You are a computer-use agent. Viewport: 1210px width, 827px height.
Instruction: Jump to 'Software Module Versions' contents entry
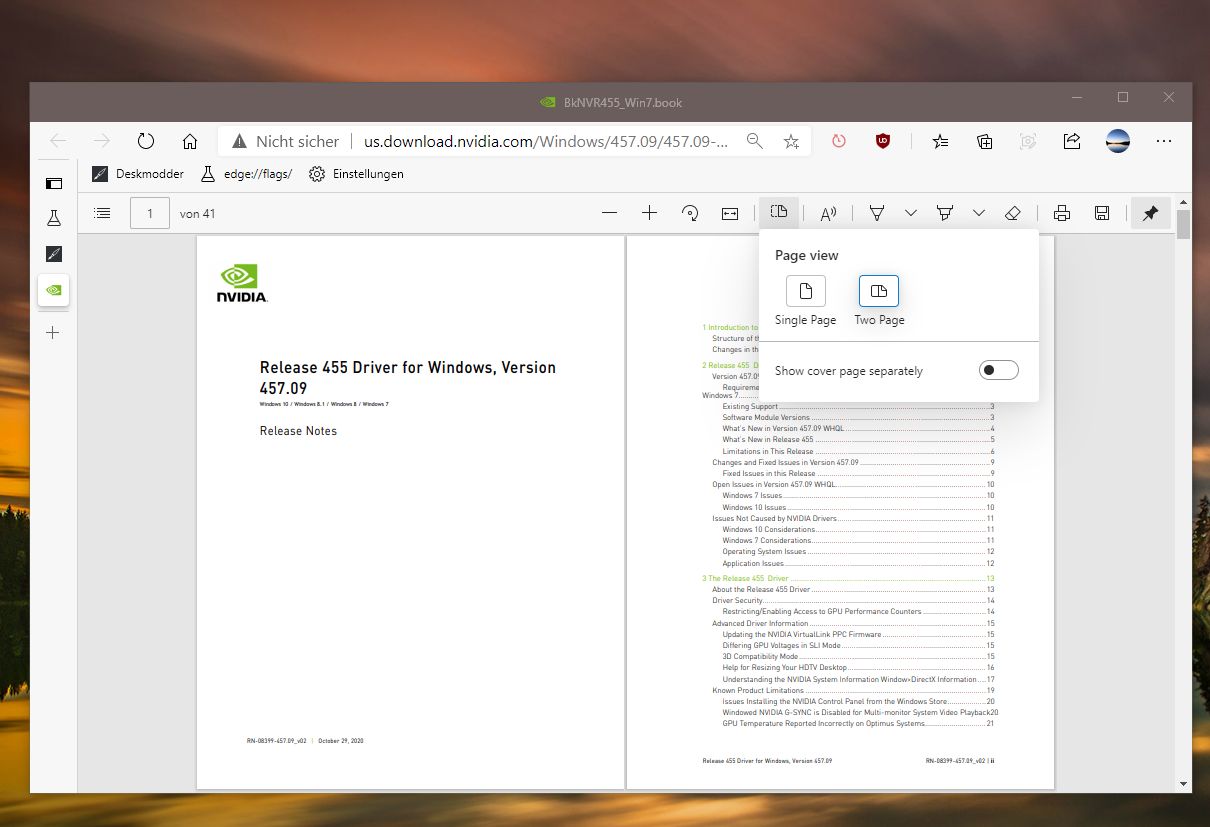coord(858,418)
